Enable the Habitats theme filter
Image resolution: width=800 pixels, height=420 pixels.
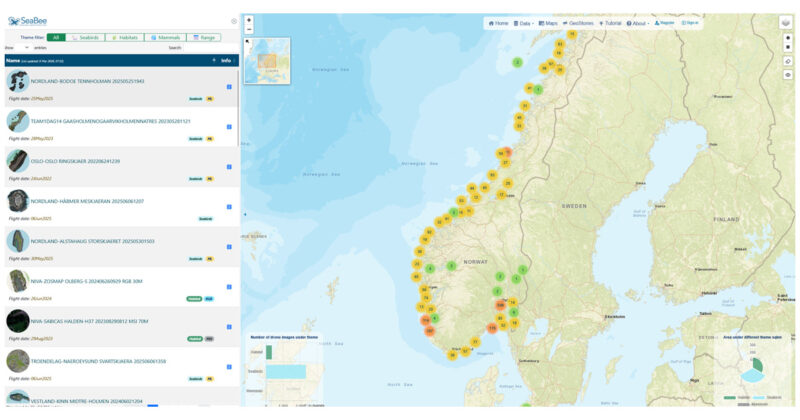pyautogui.click(x=123, y=37)
